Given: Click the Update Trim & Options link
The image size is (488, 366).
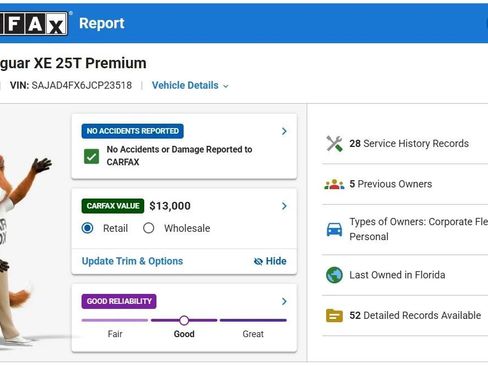Looking at the screenshot, I should pos(132,261).
